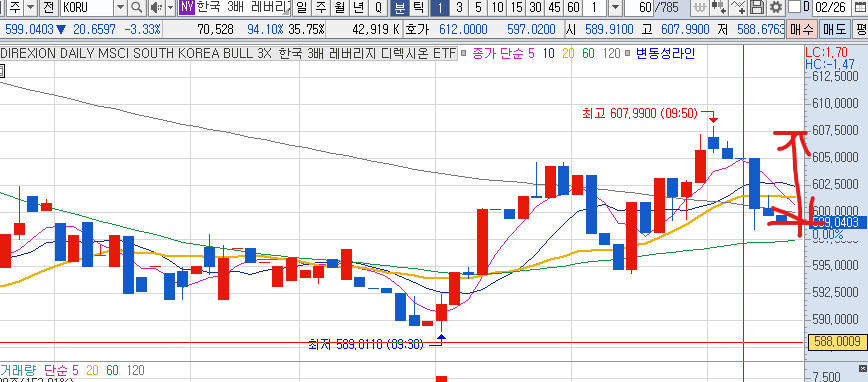The width and height of the screenshot is (868, 382).
Task: Click the won currency display icon
Action: (x=700, y=8)
